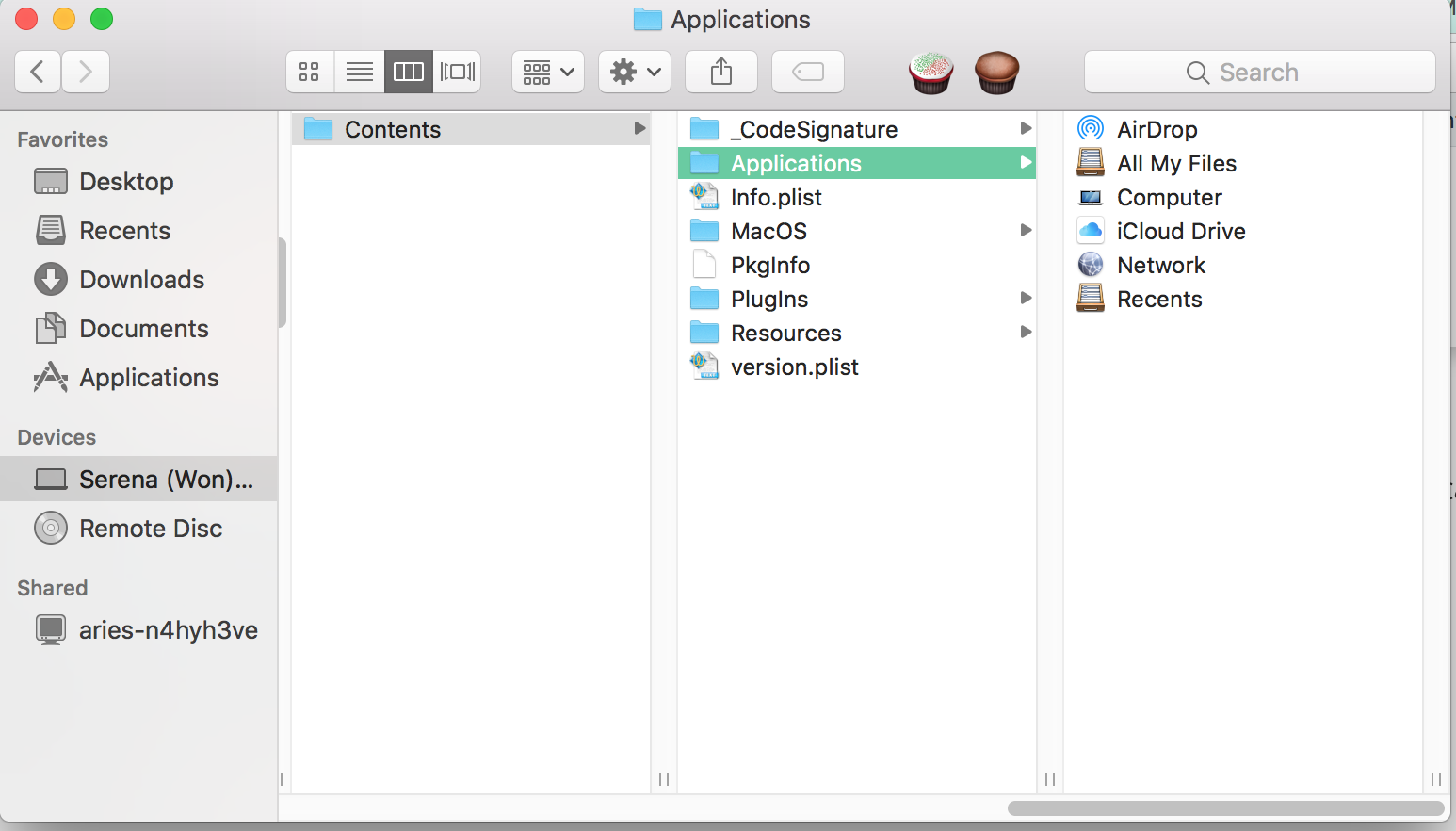
Task: Click the first column's width handle
Action: point(664,779)
